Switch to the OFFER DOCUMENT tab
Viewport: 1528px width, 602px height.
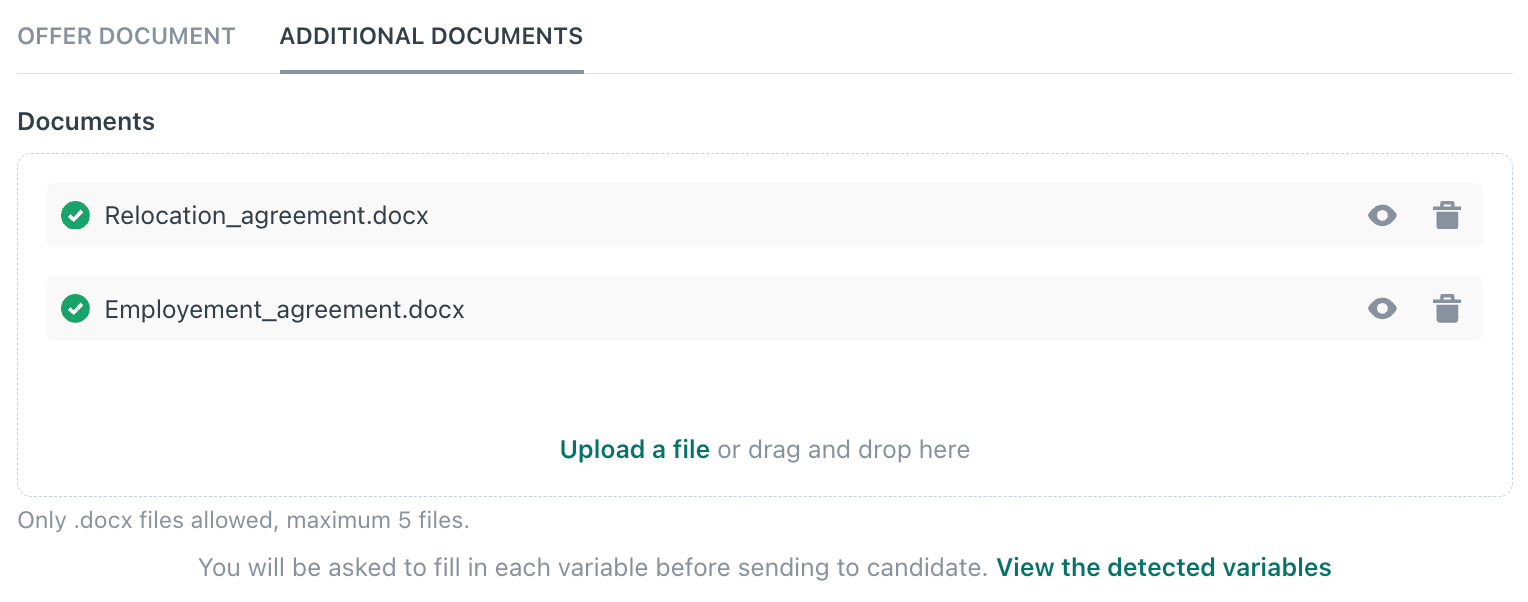(x=125, y=36)
